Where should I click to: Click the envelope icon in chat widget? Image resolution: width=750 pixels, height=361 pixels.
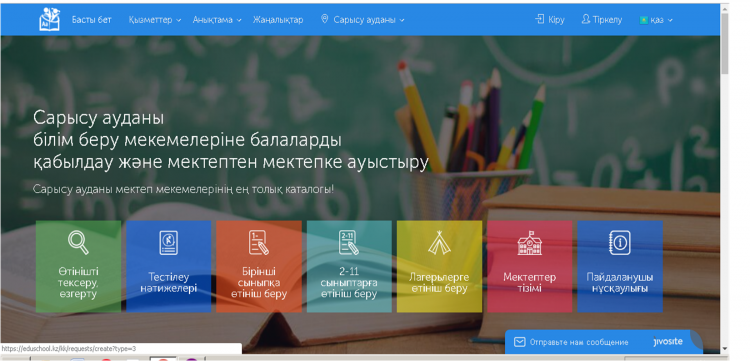point(519,342)
